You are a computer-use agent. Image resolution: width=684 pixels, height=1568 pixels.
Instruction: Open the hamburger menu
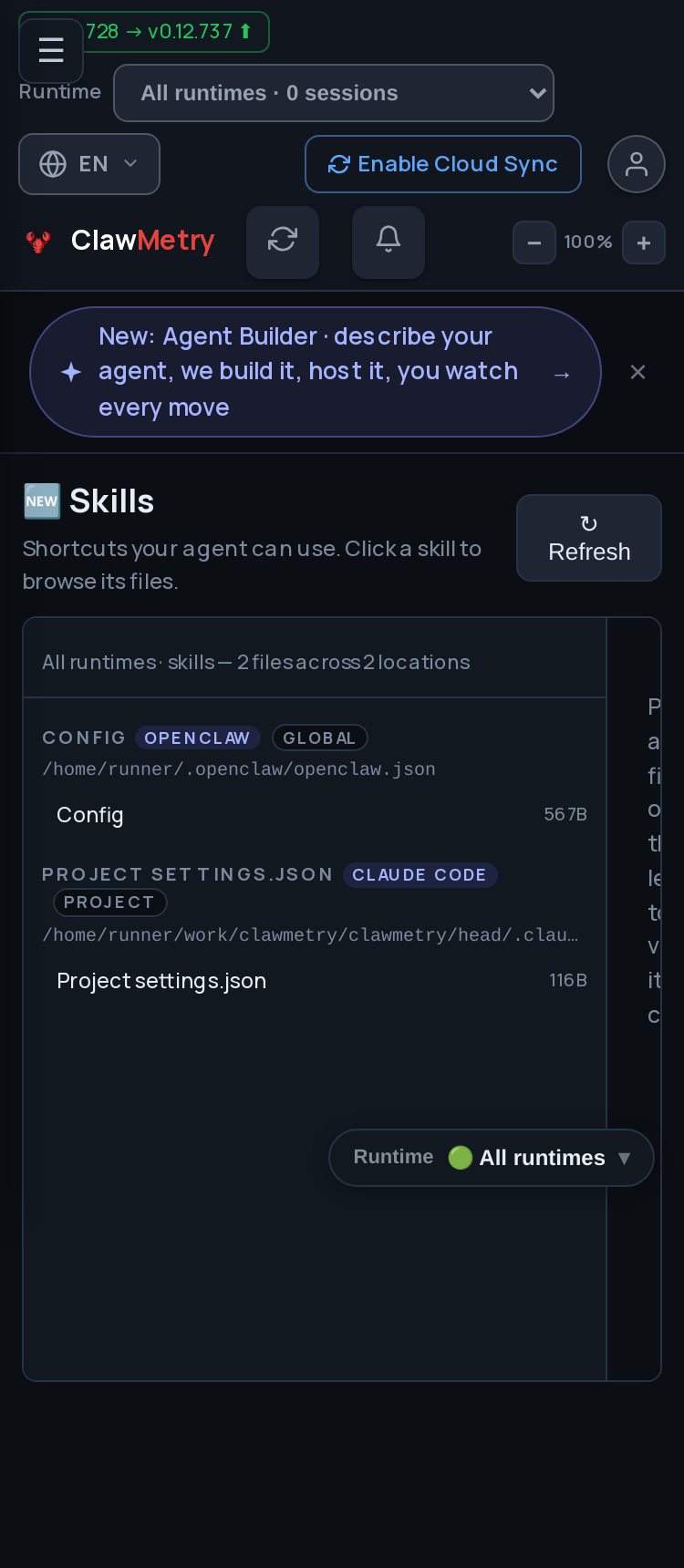51,51
